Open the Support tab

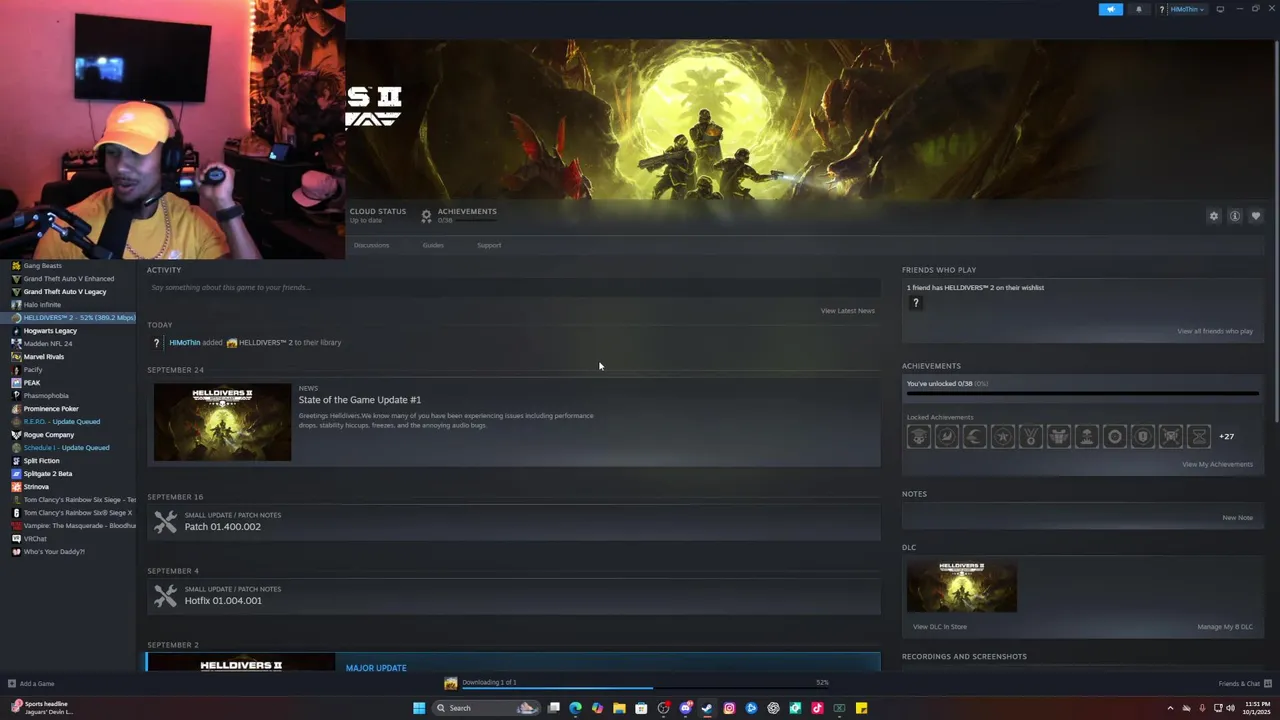pos(489,245)
